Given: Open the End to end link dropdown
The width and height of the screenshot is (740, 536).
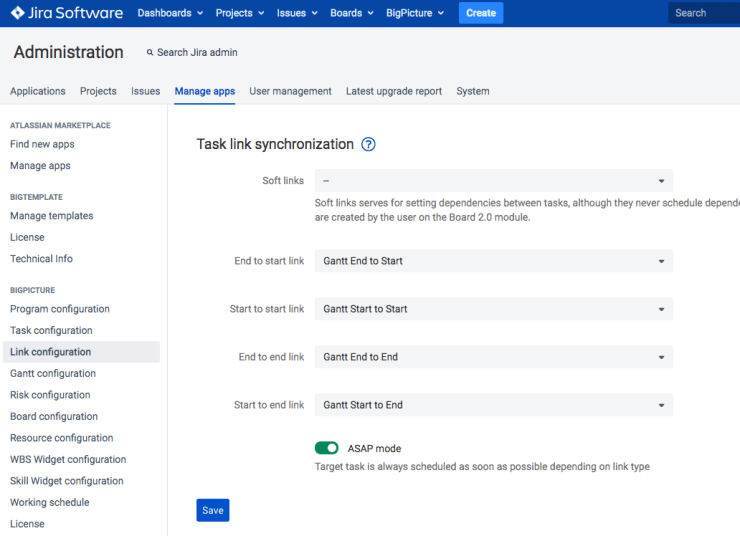Looking at the screenshot, I should (493, 357).
